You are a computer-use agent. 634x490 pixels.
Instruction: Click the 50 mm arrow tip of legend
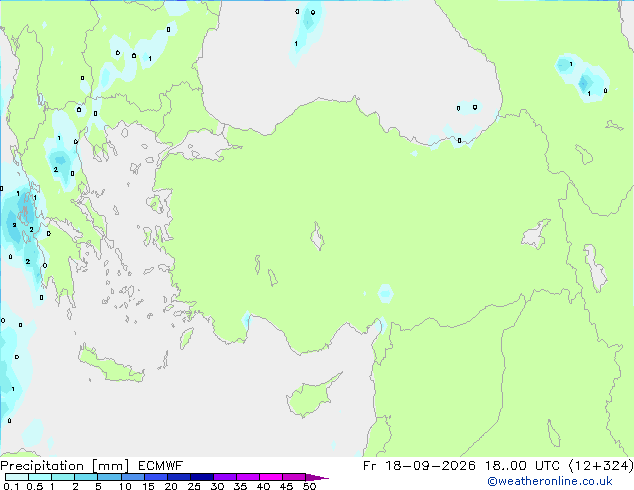[x=317, y=477]
